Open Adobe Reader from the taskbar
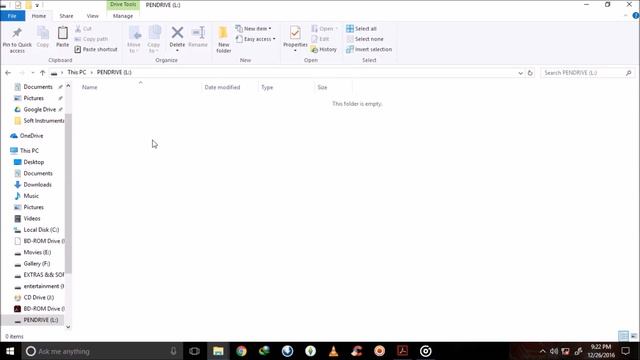640x360 pixels. point(402,351)
